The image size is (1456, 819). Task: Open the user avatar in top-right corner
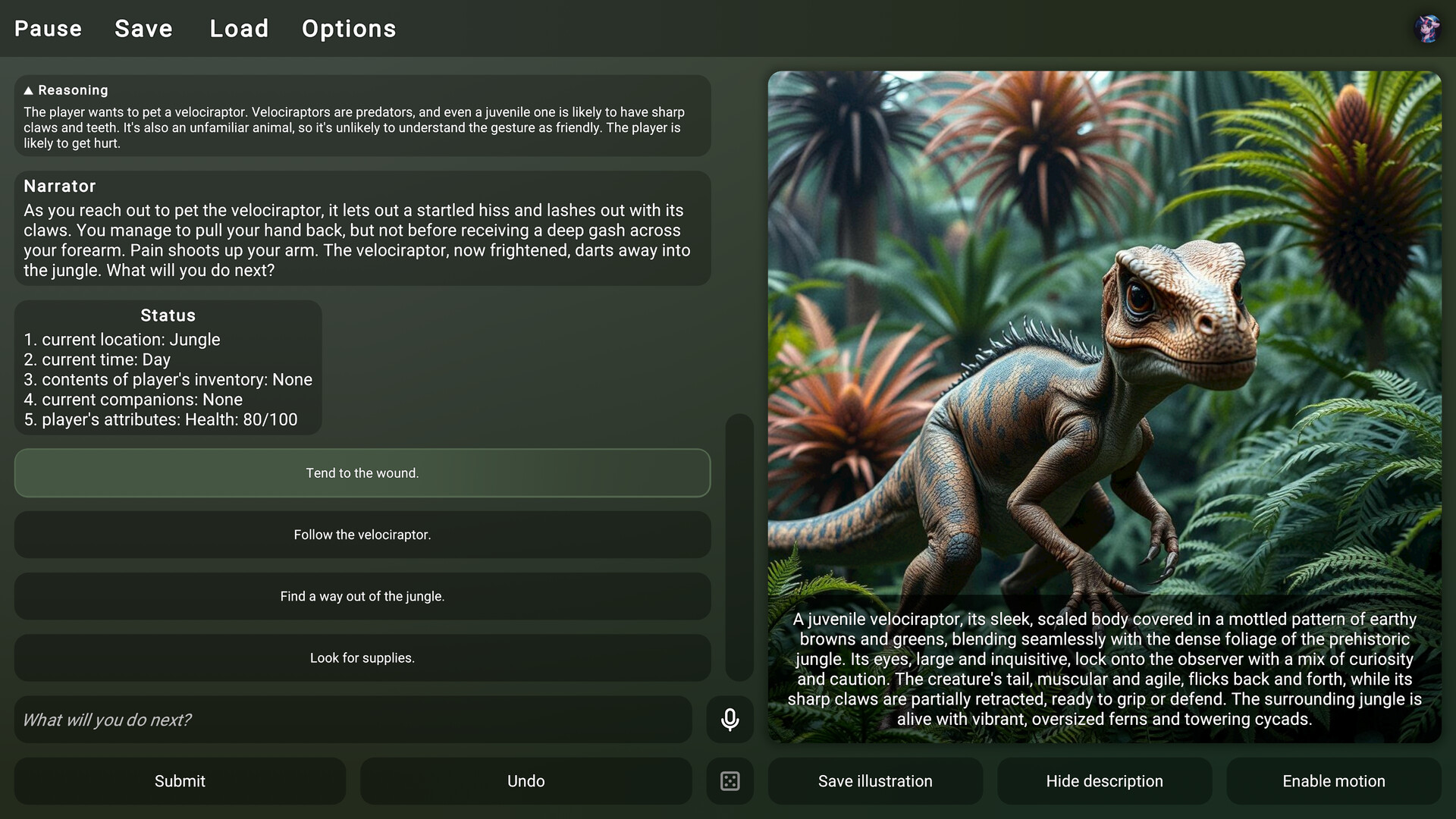1427,29
